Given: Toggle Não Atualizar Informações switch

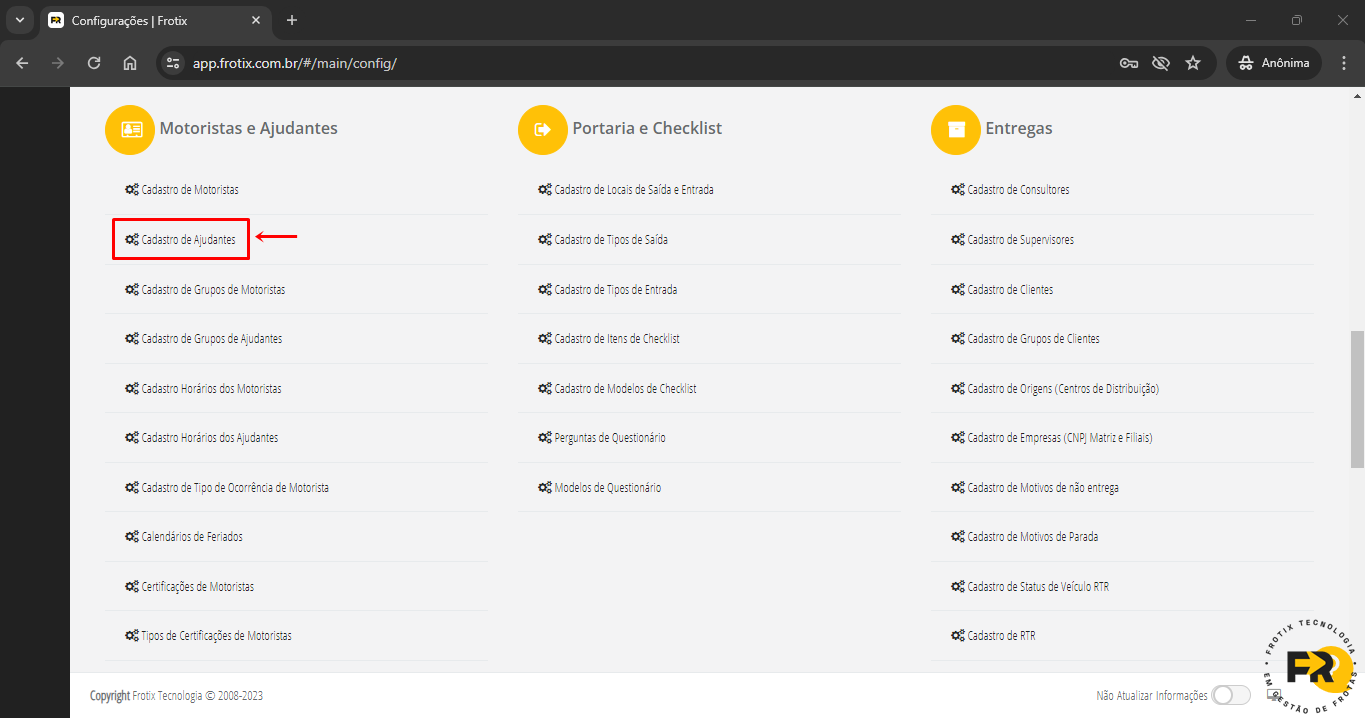Looking at the screenshot, I should click(1230, 696).
